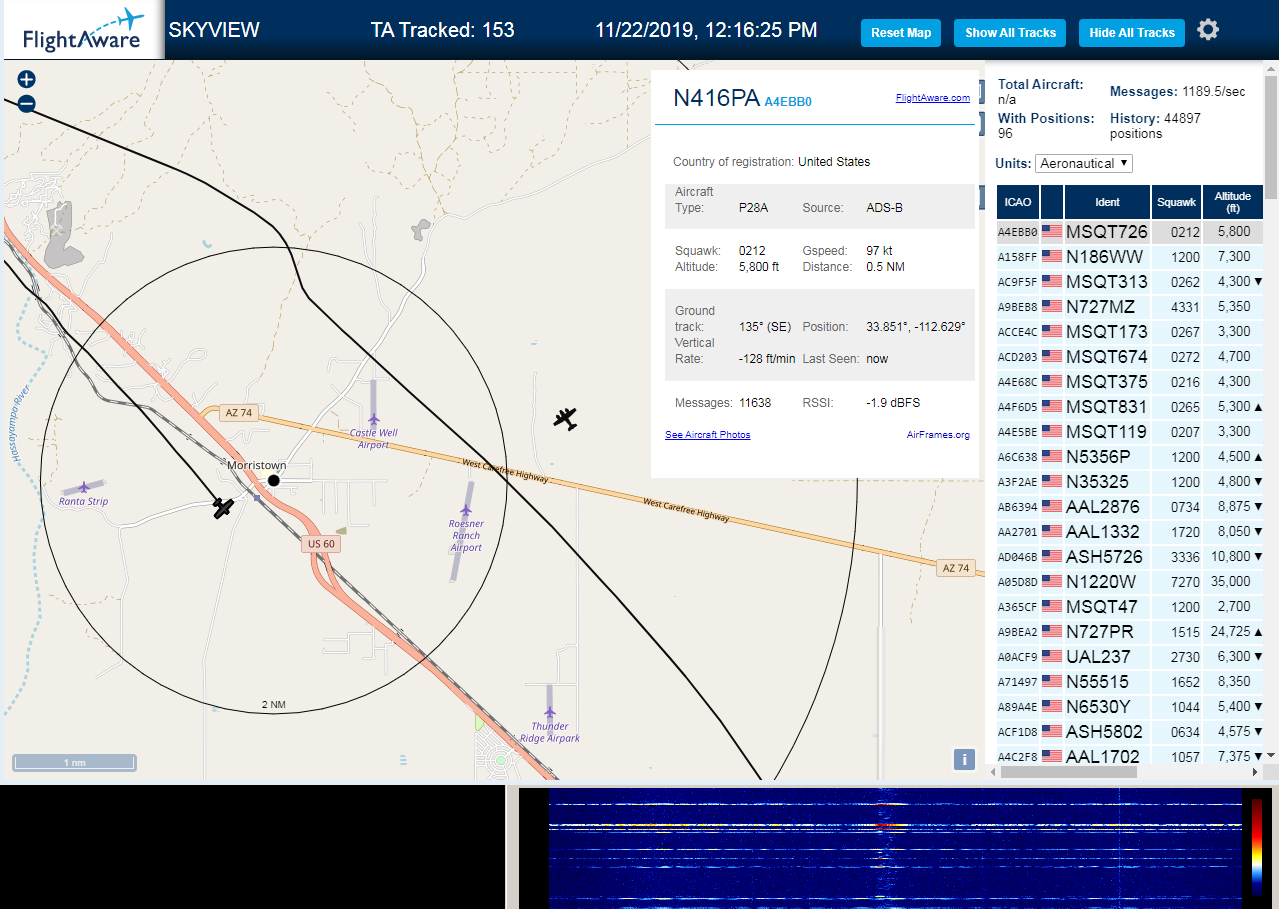Sort table by flag column header

coord(1052,202)
